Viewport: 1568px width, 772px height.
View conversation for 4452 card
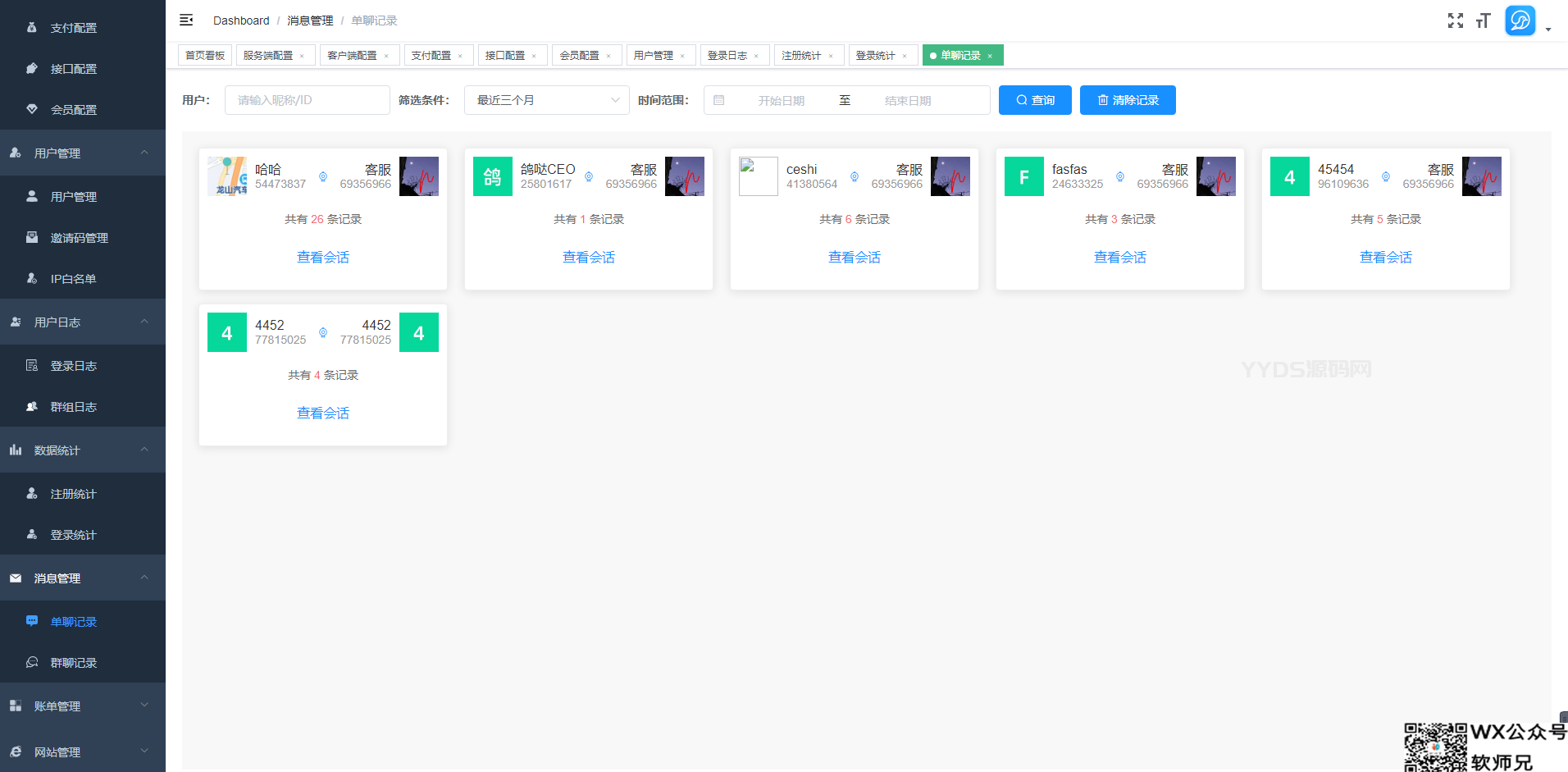[x=323, y=413]
